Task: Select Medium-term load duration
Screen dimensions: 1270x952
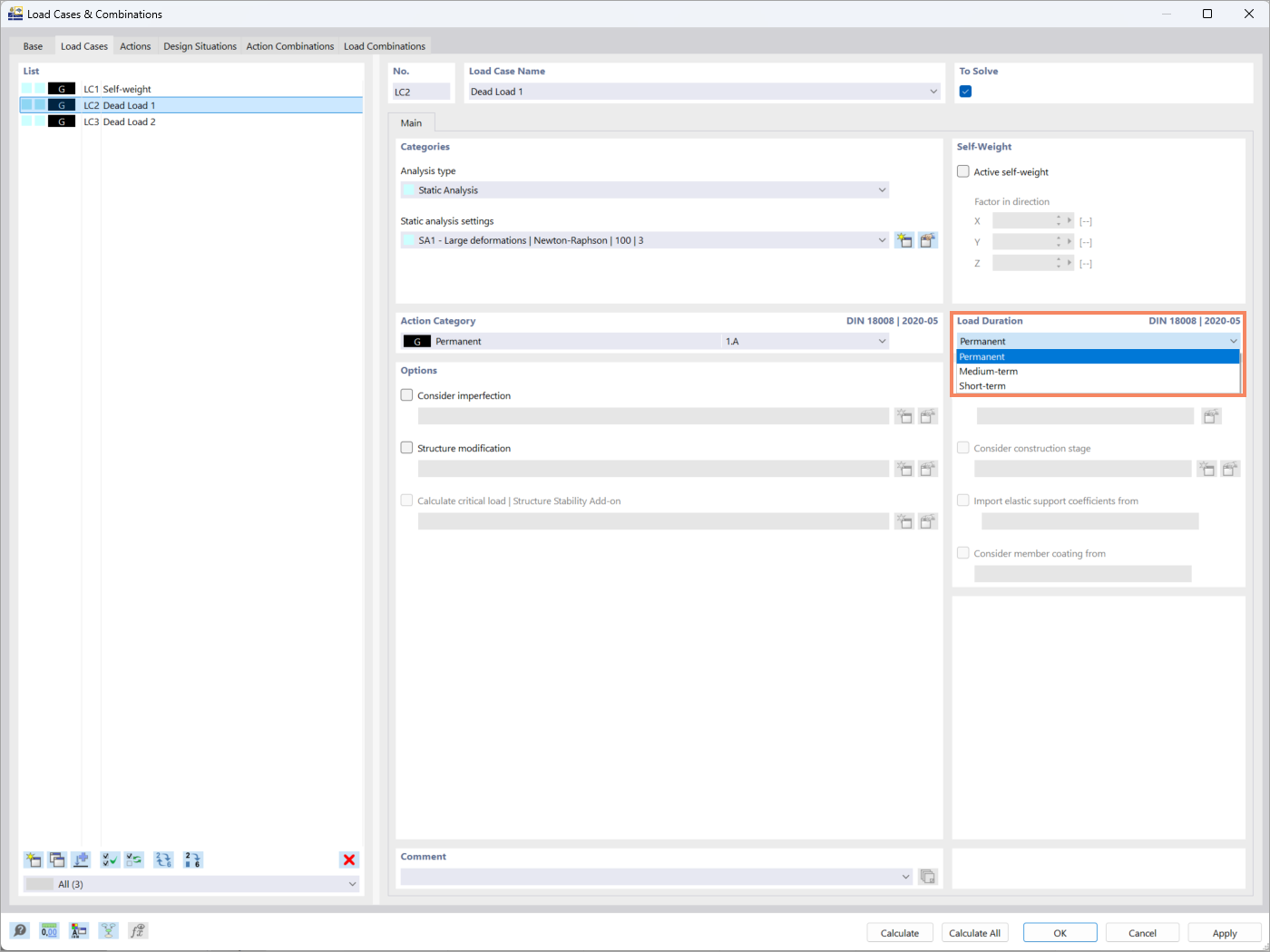Action: (989, 371)
